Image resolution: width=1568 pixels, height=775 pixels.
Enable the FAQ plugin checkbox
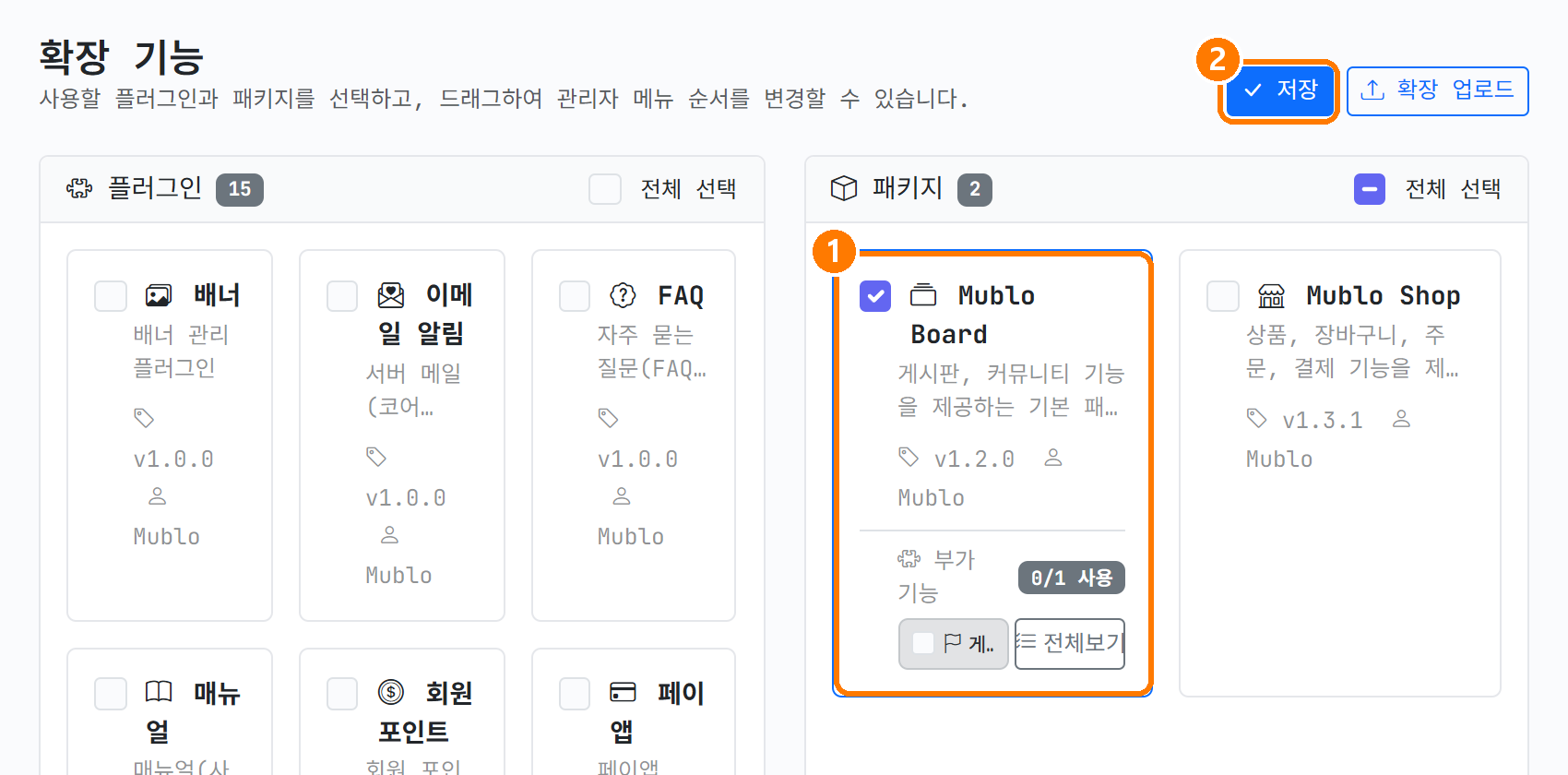coord(575,296)
